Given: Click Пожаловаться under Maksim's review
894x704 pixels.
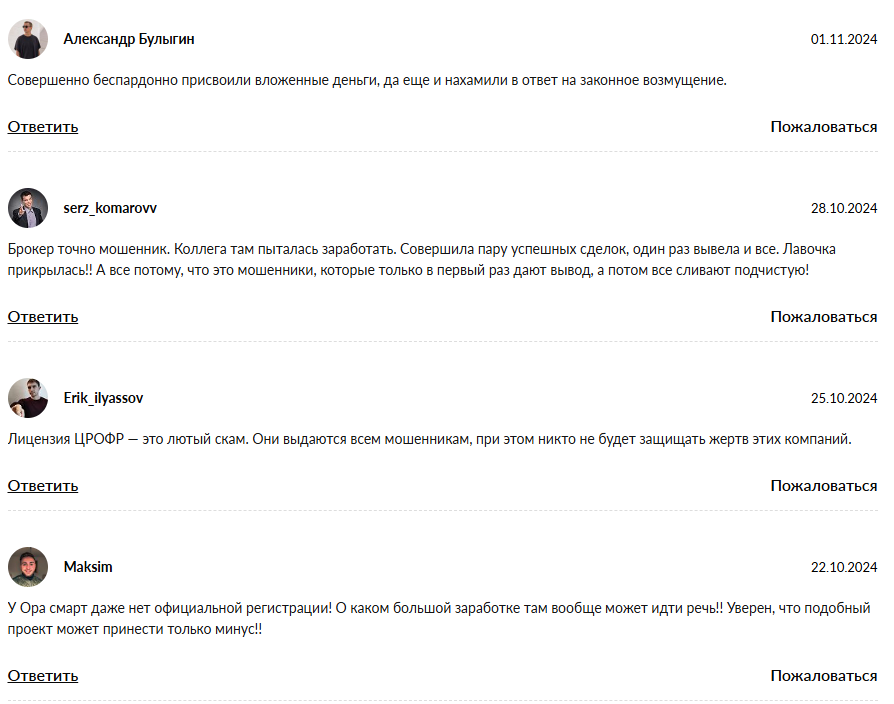Looking at the screenshot, I should pos(823,676).
